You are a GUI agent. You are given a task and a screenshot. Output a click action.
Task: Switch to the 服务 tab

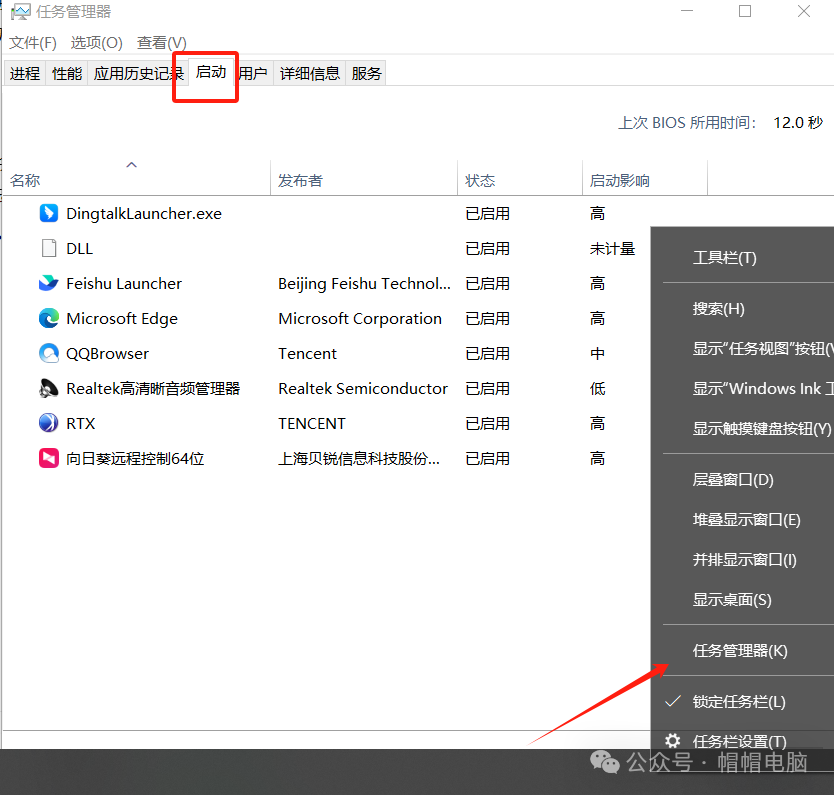(366, 73)
